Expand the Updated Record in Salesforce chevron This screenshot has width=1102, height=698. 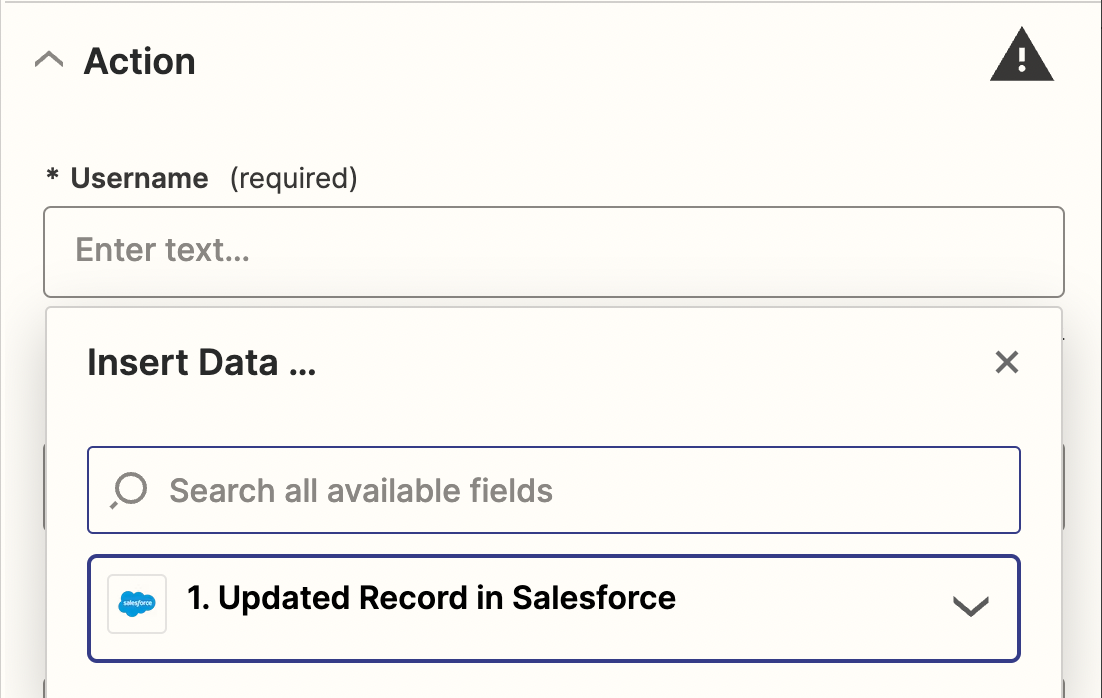(971, 606)
